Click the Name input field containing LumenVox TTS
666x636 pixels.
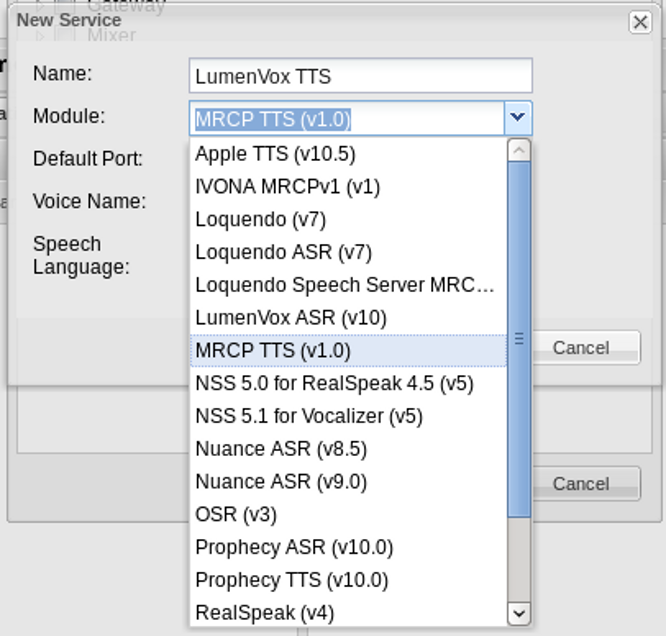coord(360,76)
